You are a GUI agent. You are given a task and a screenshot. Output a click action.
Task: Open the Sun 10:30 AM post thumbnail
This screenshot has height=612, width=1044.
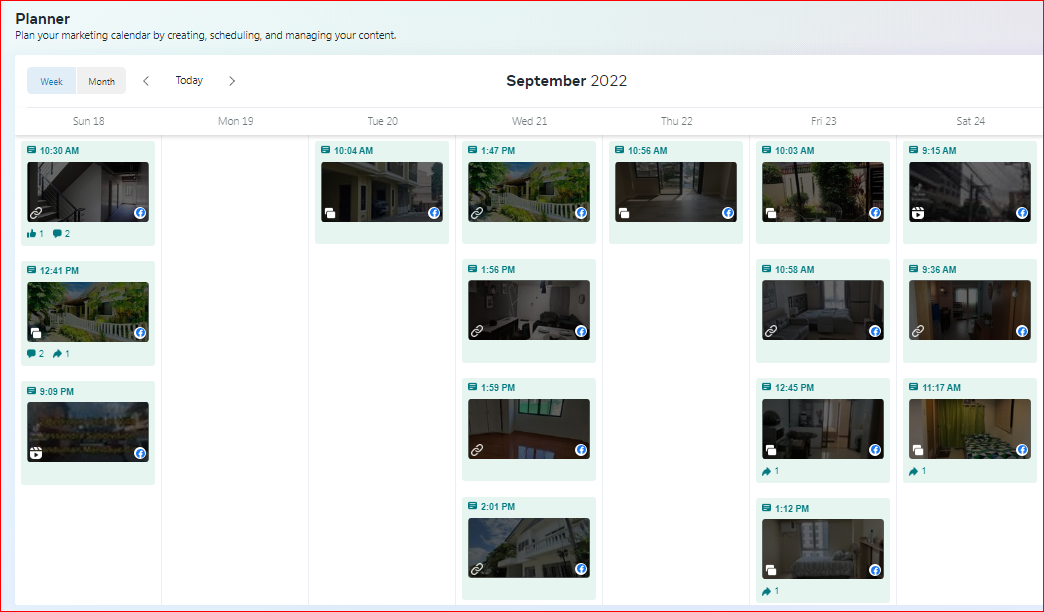88,192
